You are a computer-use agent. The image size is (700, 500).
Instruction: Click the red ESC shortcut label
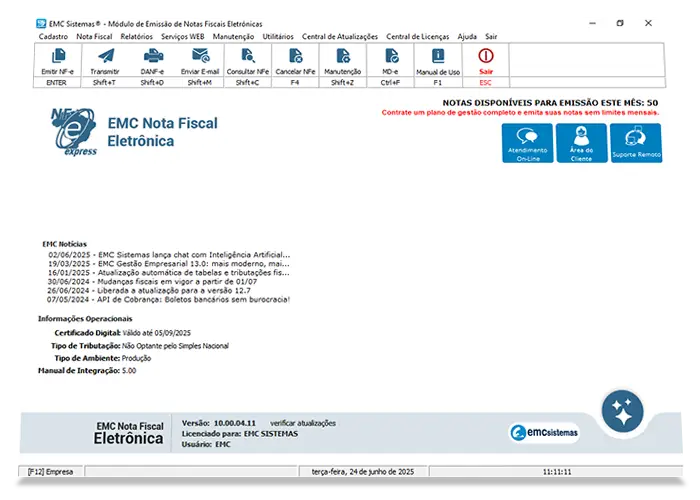point(485,83)
